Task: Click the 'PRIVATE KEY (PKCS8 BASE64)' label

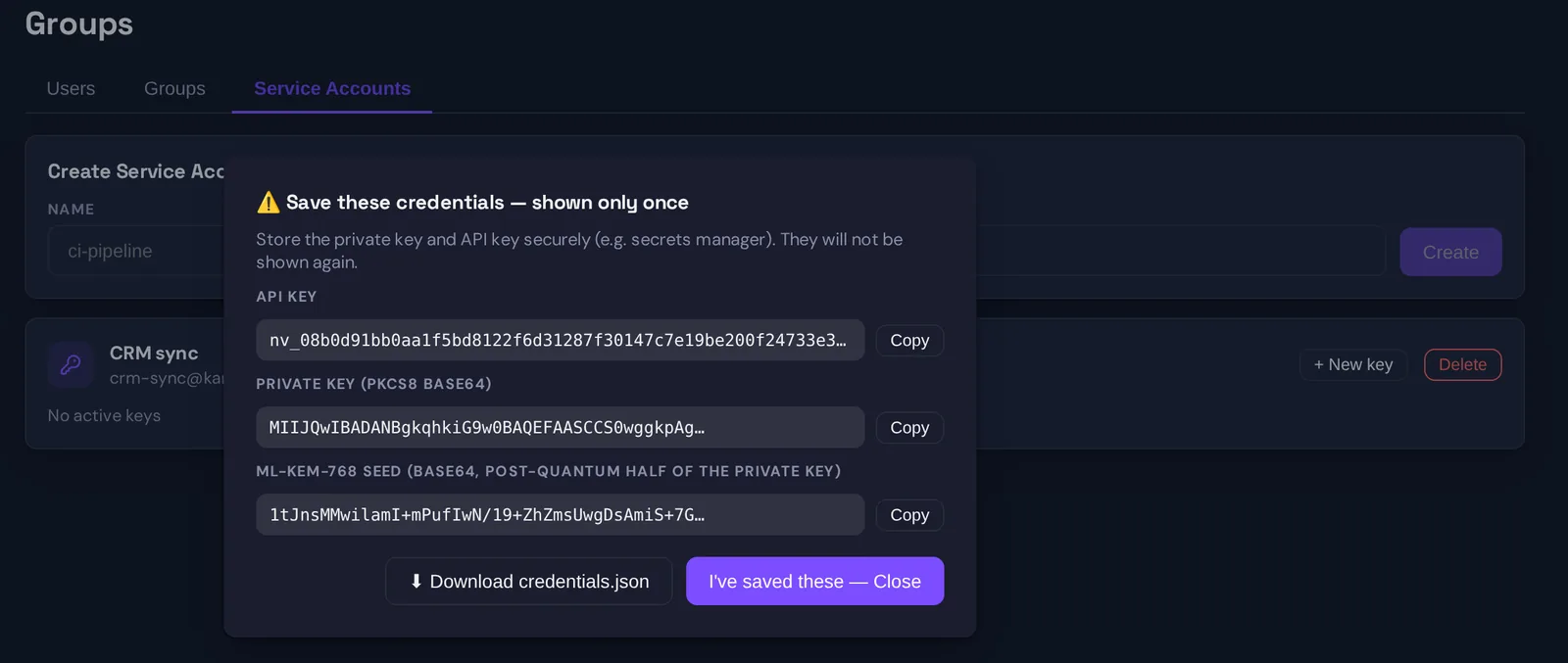Action: (x=373, y=384)
